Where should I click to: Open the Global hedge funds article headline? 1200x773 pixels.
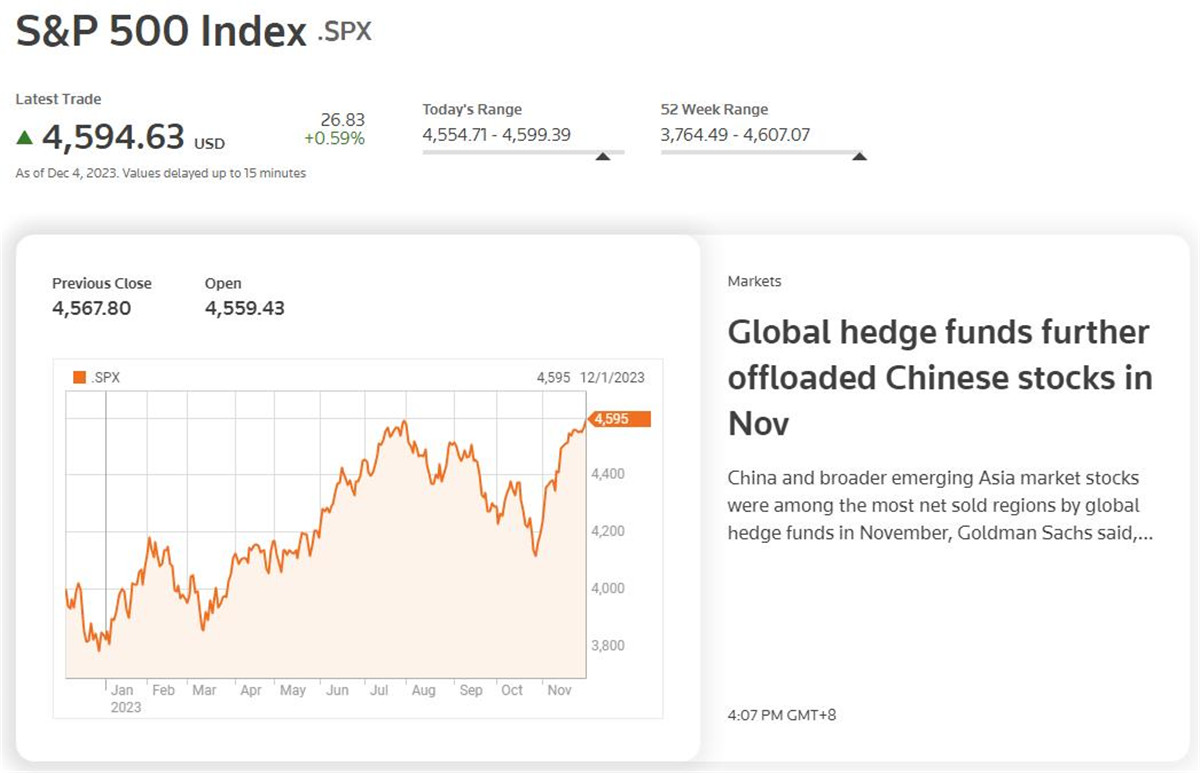point(940,378)
